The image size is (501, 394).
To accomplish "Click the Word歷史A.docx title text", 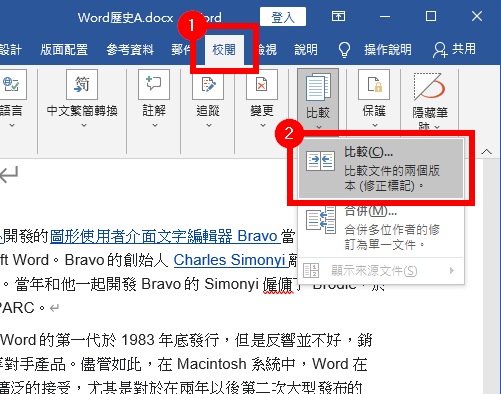I will pyautogui.click(x=125, y=17).
